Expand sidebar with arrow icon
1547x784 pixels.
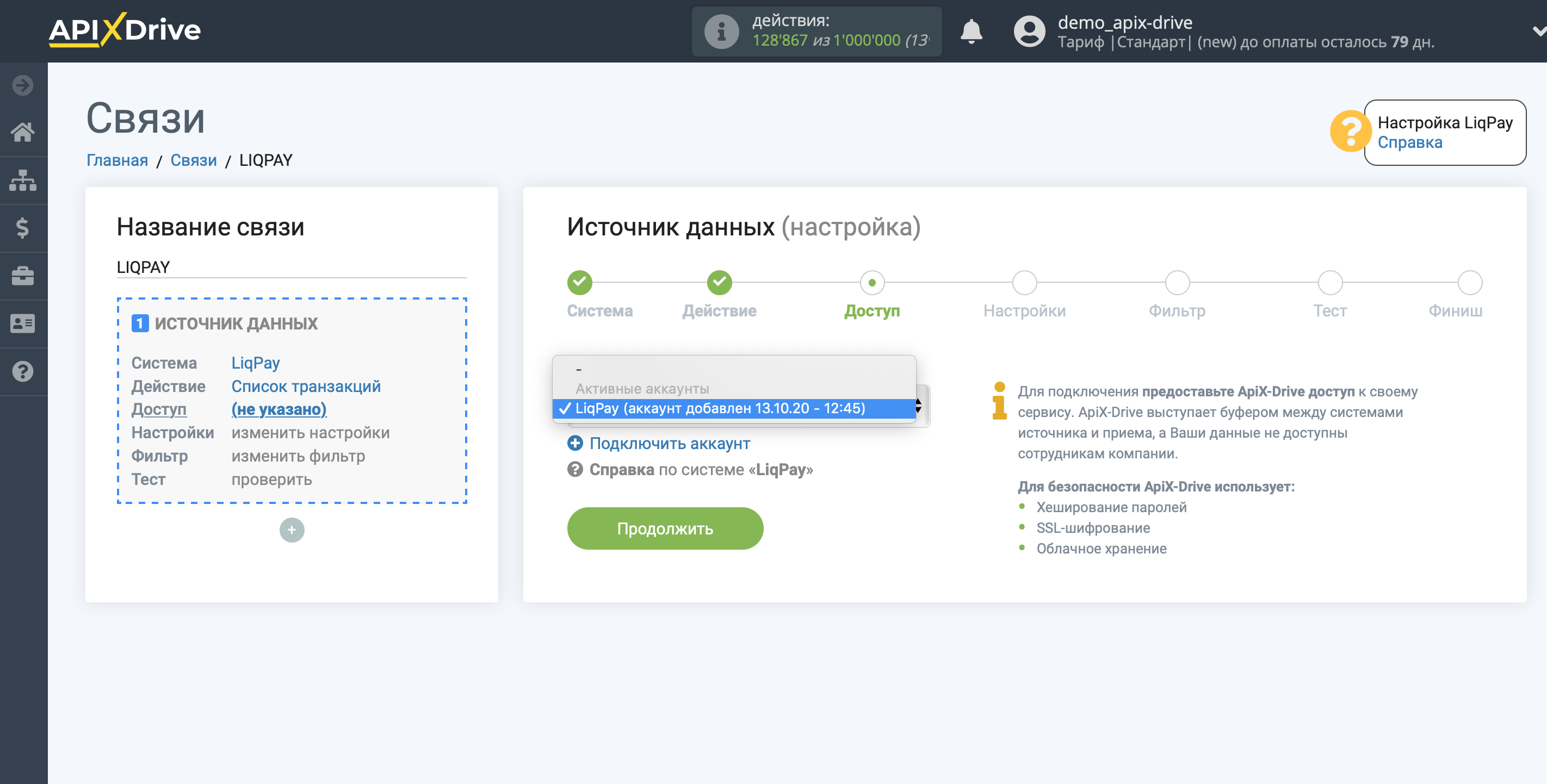(x=23, y=85)
